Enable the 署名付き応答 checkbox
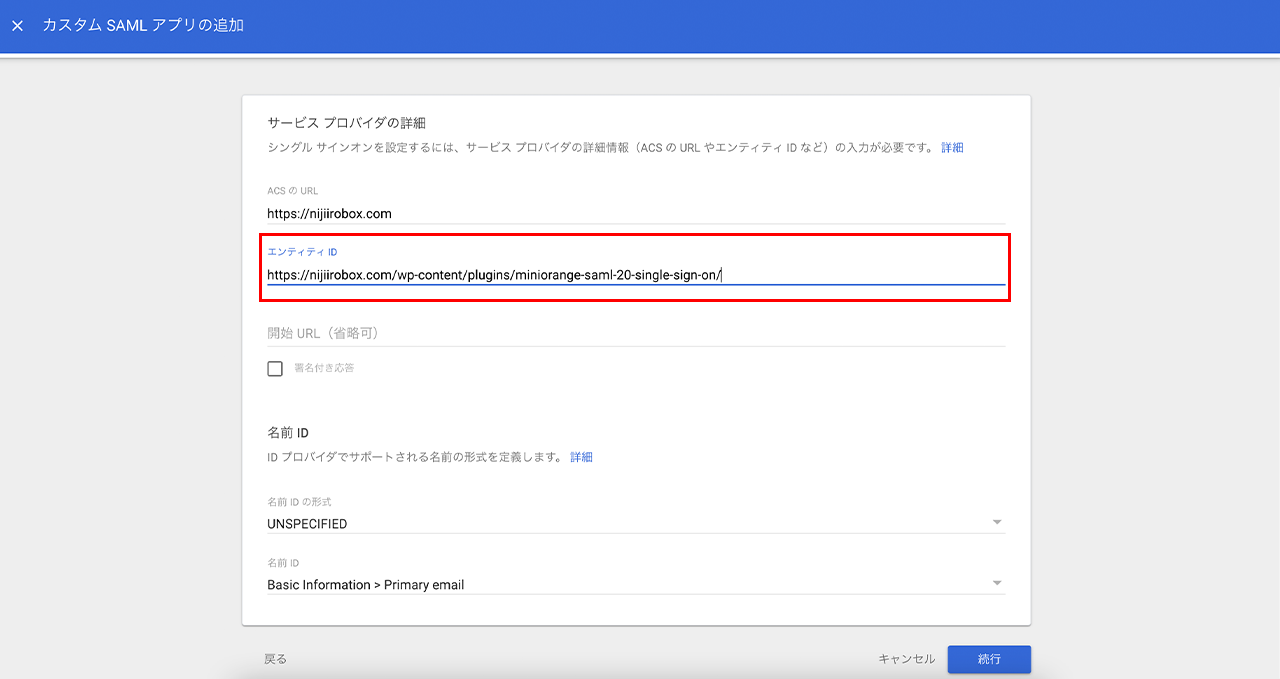 pos(275,369)
